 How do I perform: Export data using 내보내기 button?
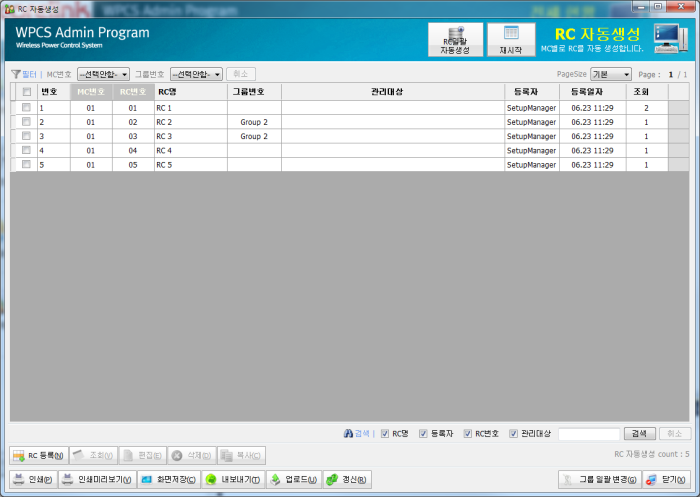point(233,479)
